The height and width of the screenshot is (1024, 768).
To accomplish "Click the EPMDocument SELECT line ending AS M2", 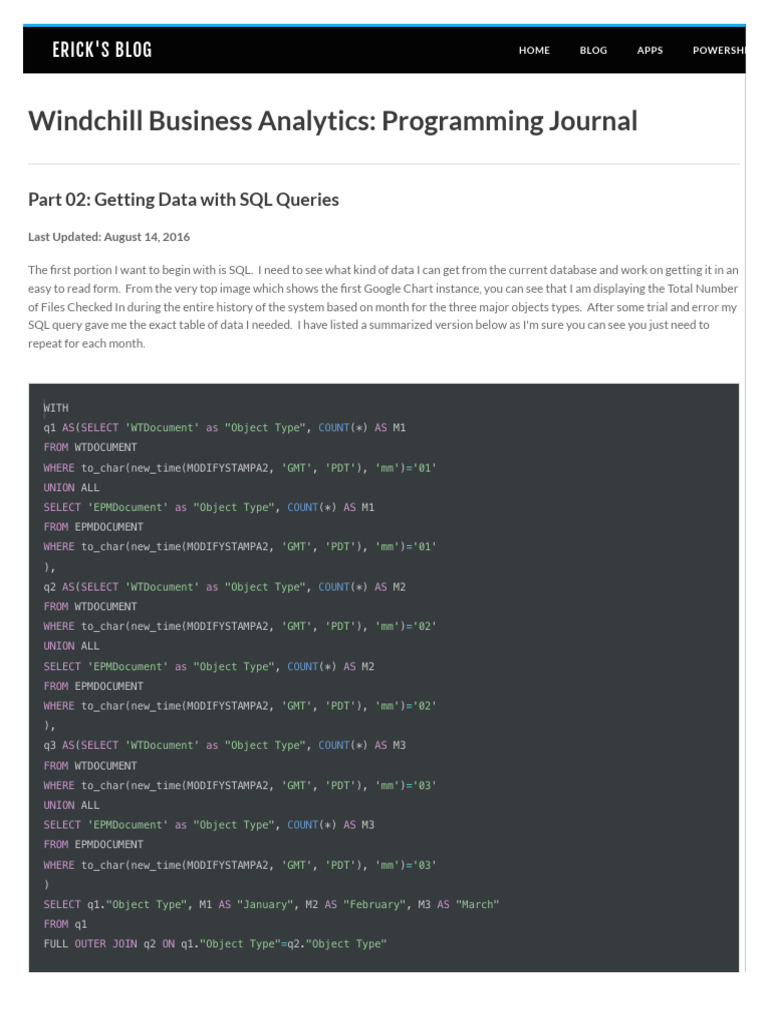I will 209,666.
